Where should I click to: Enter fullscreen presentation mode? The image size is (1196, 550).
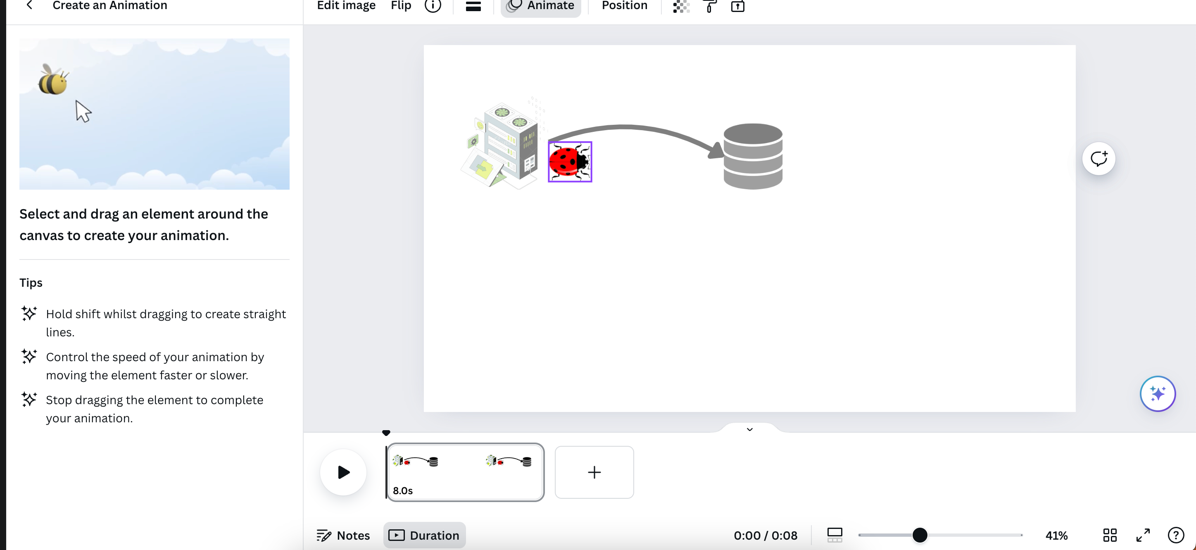tap(1143, 536)
